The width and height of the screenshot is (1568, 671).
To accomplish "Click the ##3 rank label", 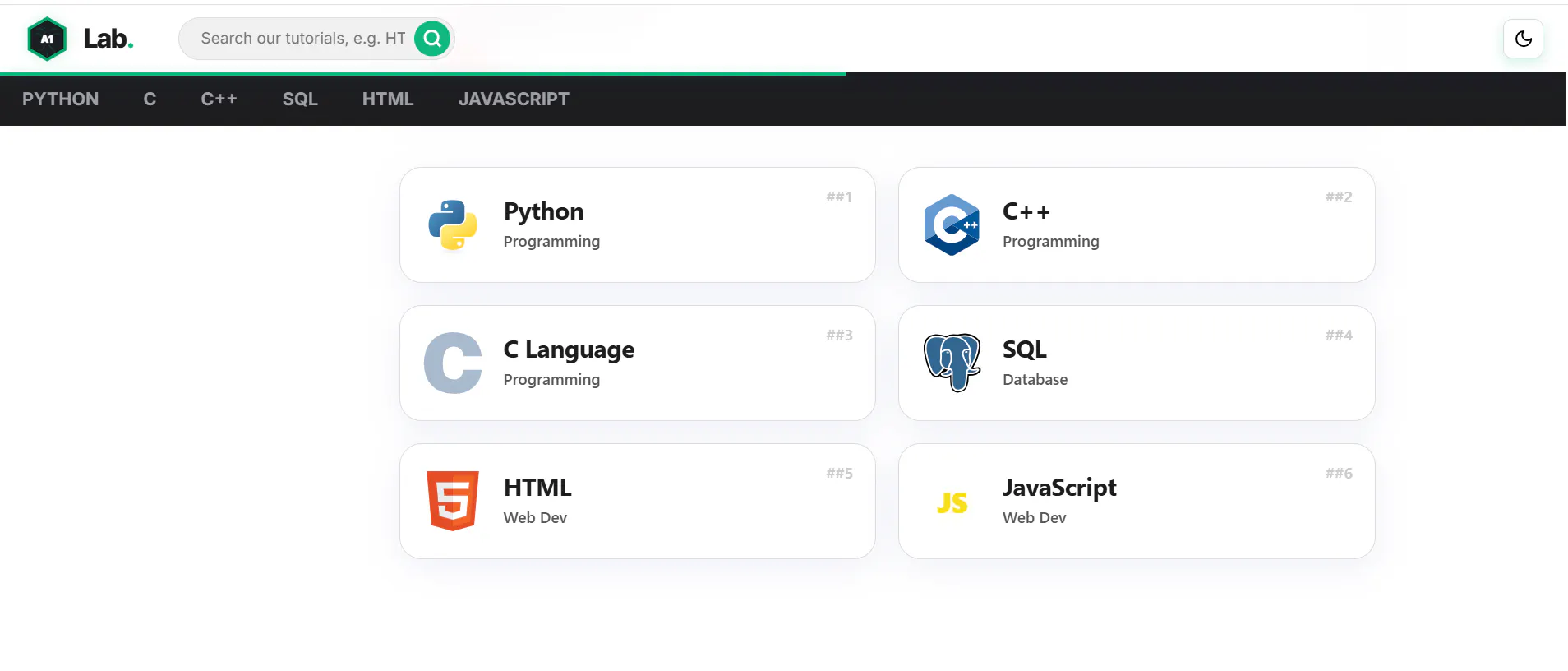I will coord(839,335).
